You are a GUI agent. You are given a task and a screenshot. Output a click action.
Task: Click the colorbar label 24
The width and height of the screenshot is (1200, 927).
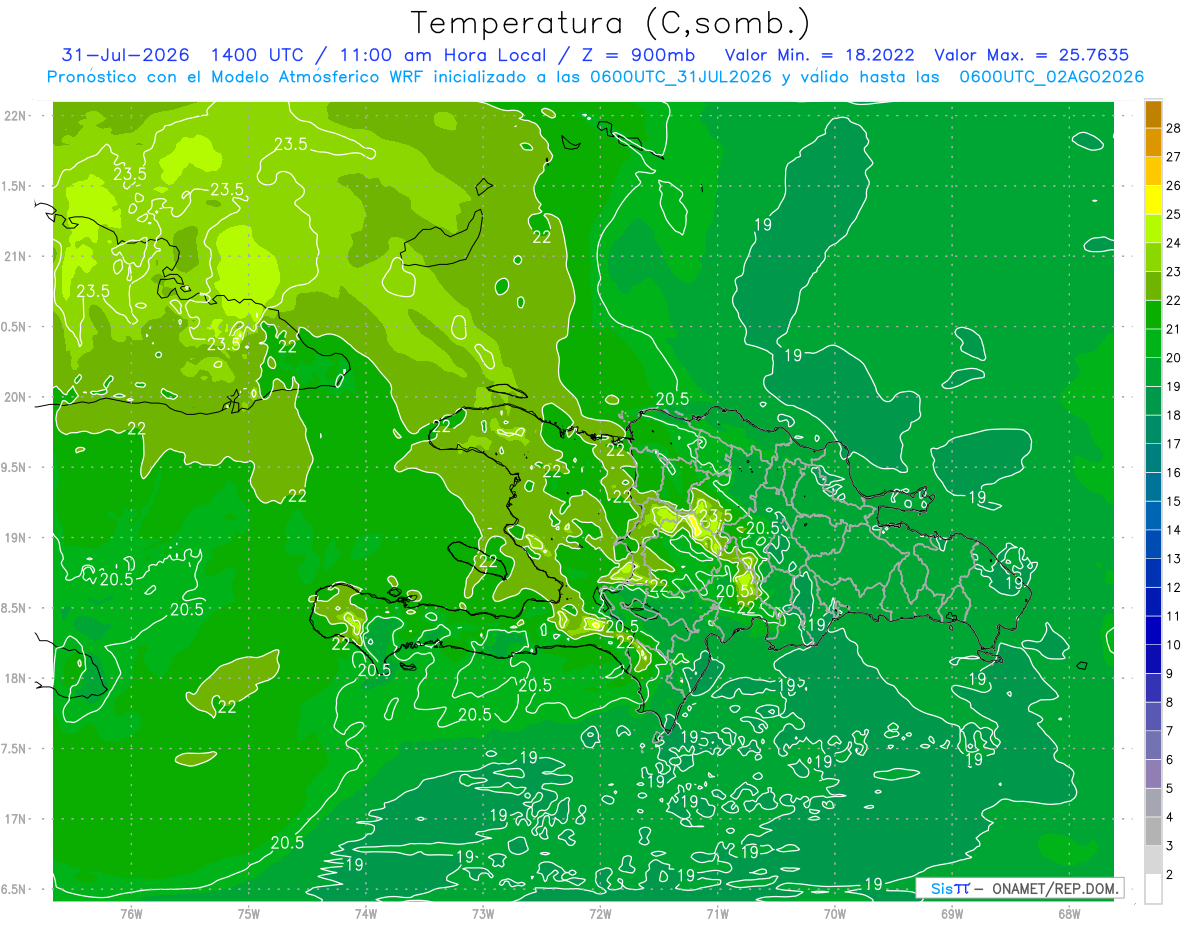[1175, 243]
